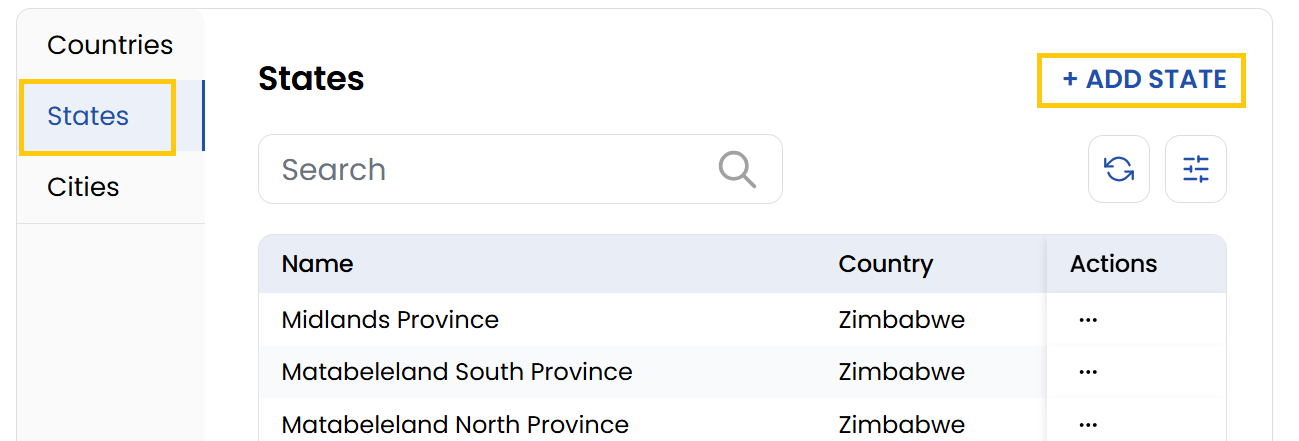Screen dimensions: 1299x441
Task: Click the search magnifier icon
Action: 737,170
